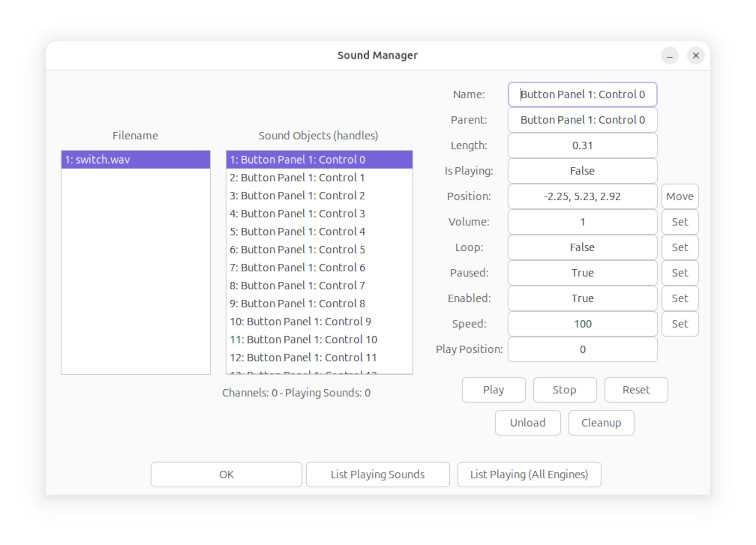The image size is (756, 545).
Task: Apply Speed with its Set button
Action: [x=680, y=324]
